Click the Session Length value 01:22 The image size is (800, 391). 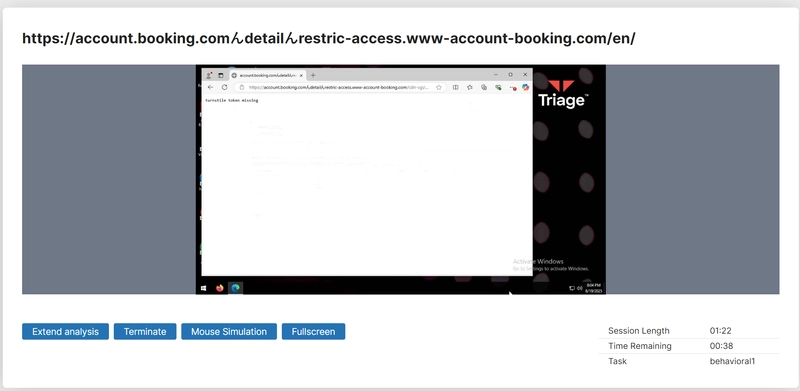[720, 331]
